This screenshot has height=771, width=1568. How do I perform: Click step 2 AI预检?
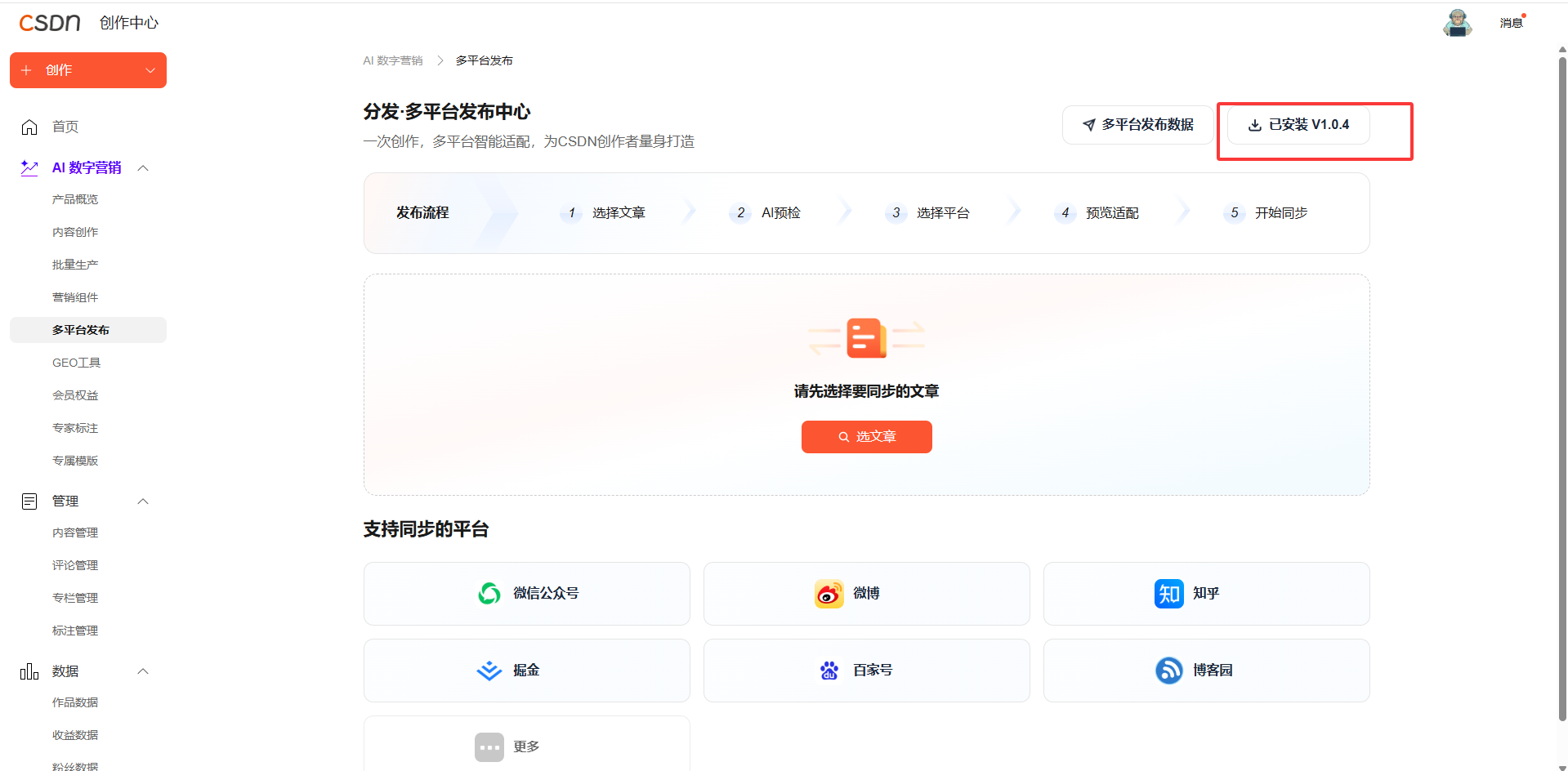tap(765, 213)
